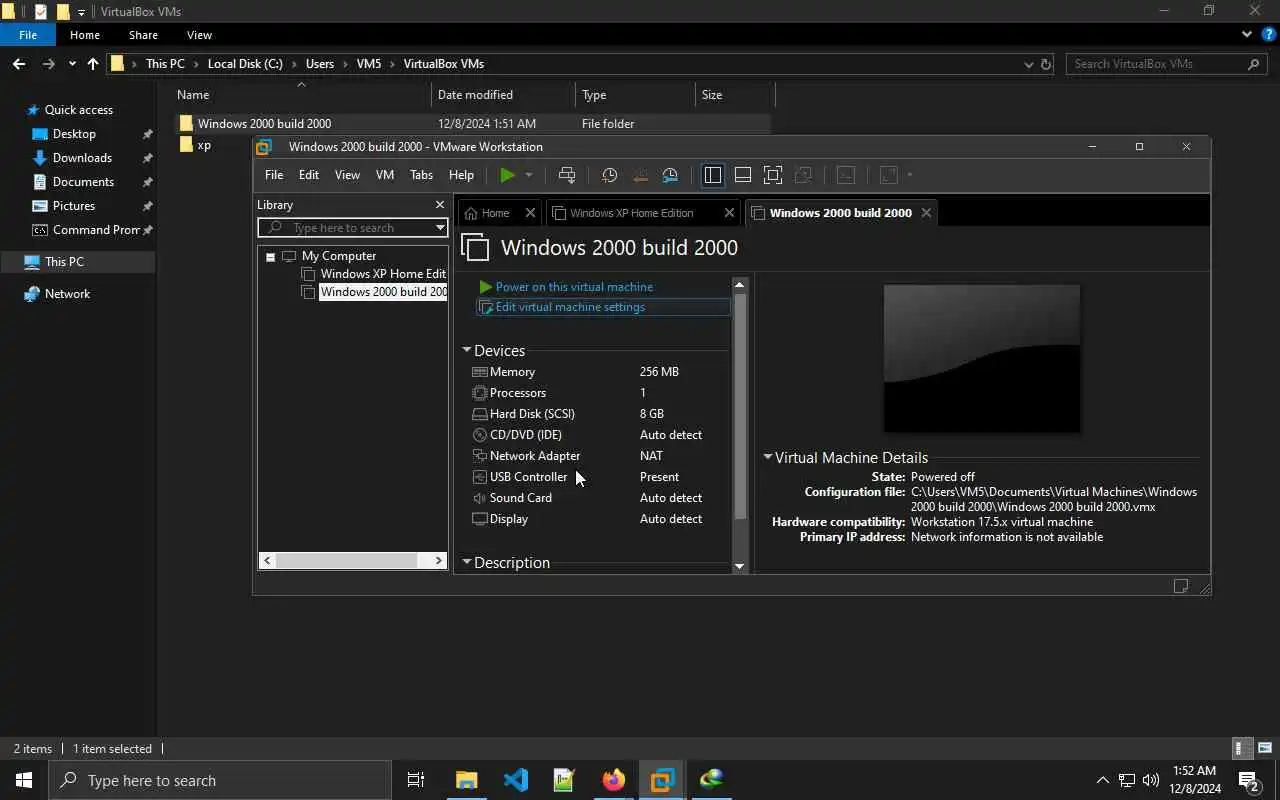
Task: Close the Windows 2000 build 2000 tab
Action: (x=926, y=213)
